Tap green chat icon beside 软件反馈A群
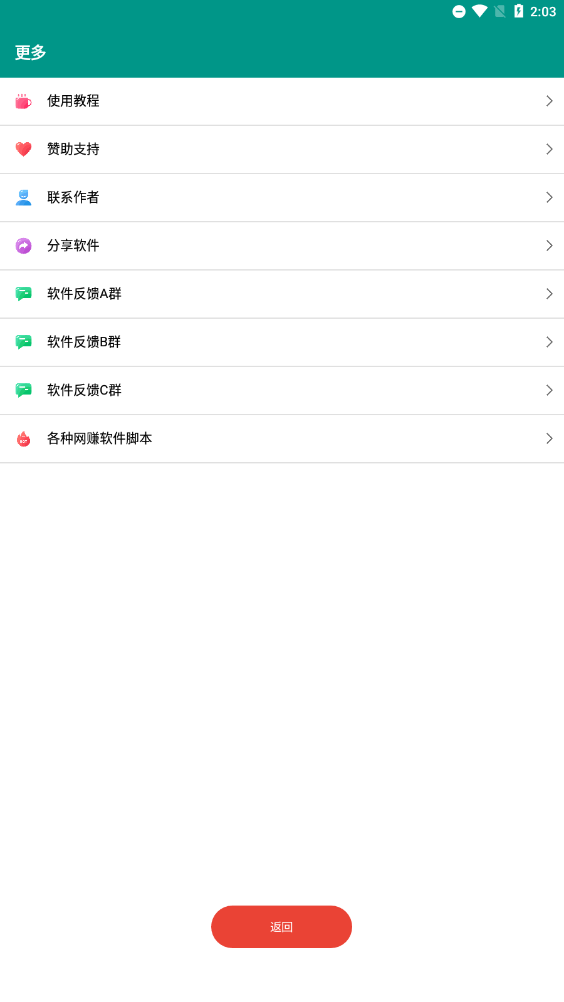The image size is (564, 1002). [x=24, y=294]
